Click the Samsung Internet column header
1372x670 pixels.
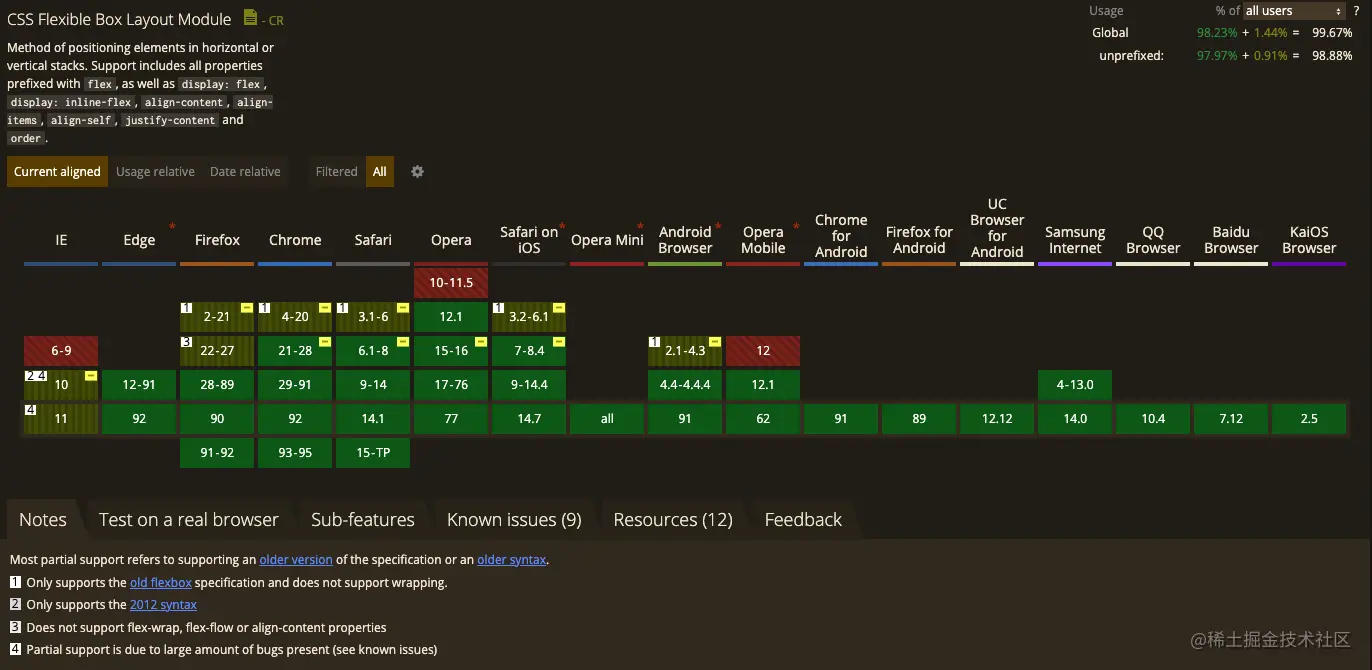(x=1075, y=240)
